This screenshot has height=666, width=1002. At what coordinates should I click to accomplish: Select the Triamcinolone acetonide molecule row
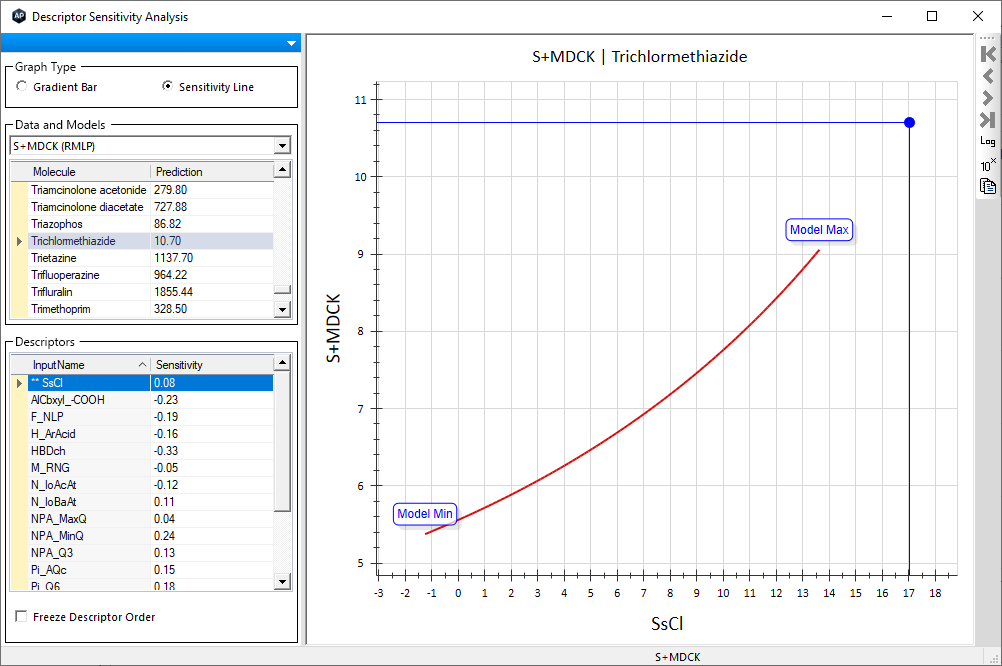151,190
